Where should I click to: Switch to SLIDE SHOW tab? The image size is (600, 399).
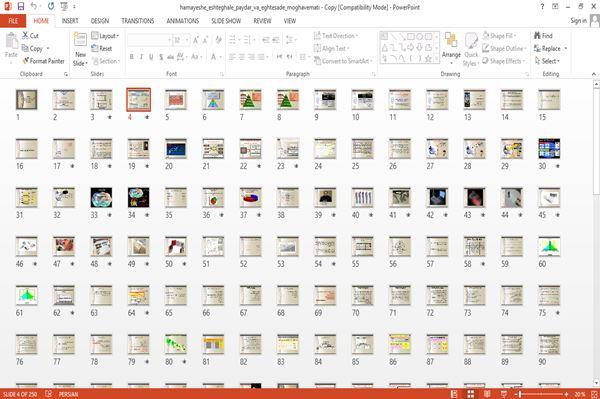(x=226, y=21)
